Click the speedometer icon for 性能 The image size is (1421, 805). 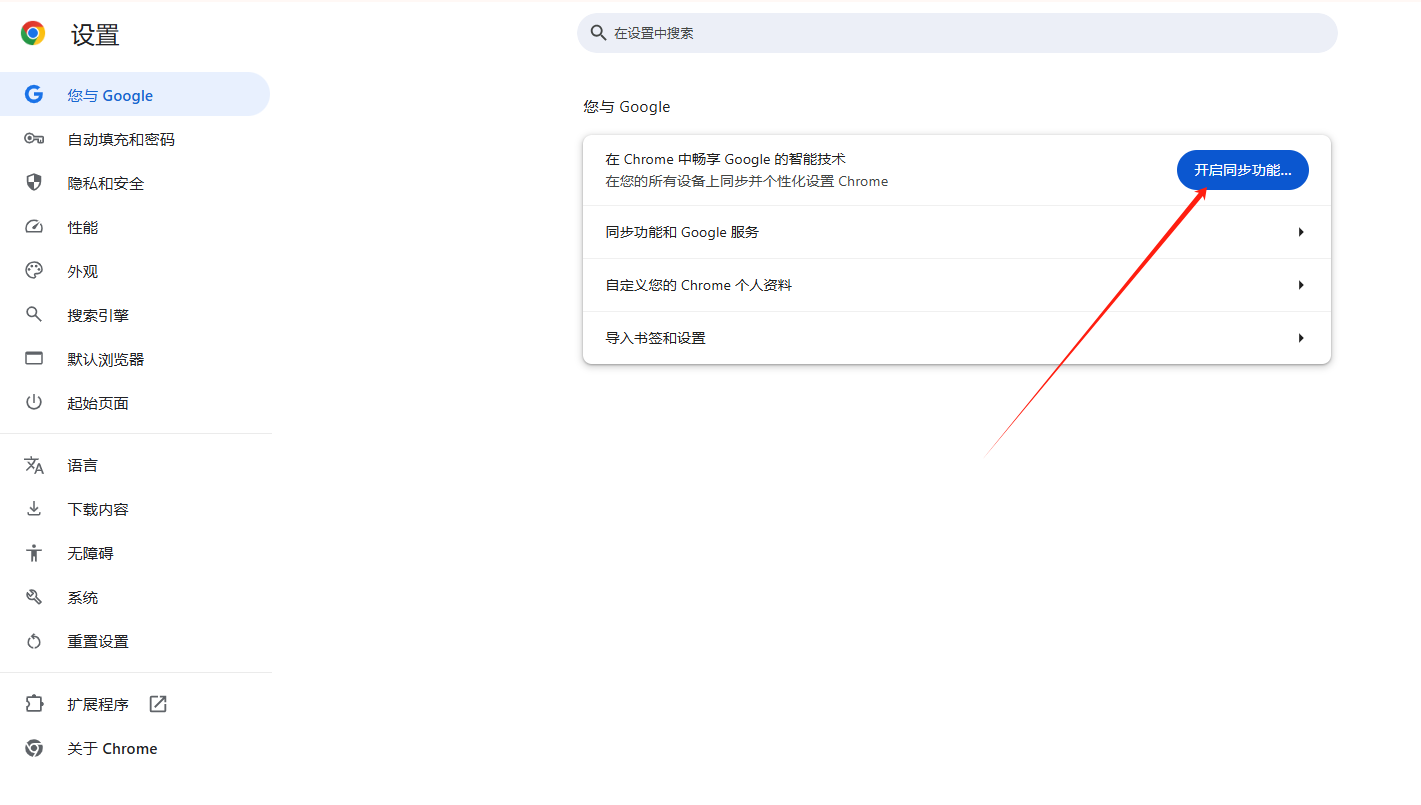(34, 227)
